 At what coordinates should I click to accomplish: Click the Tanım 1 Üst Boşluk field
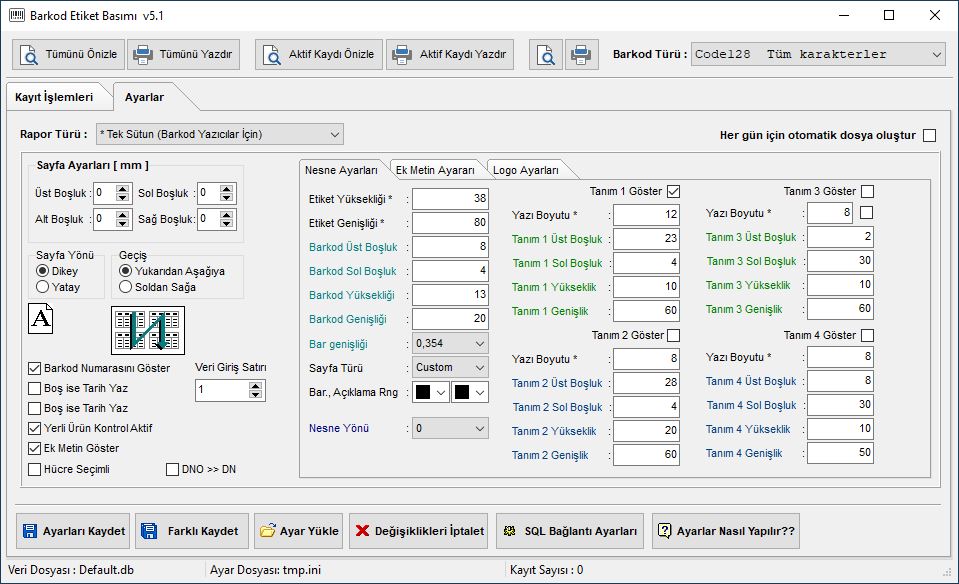[646, 238]
